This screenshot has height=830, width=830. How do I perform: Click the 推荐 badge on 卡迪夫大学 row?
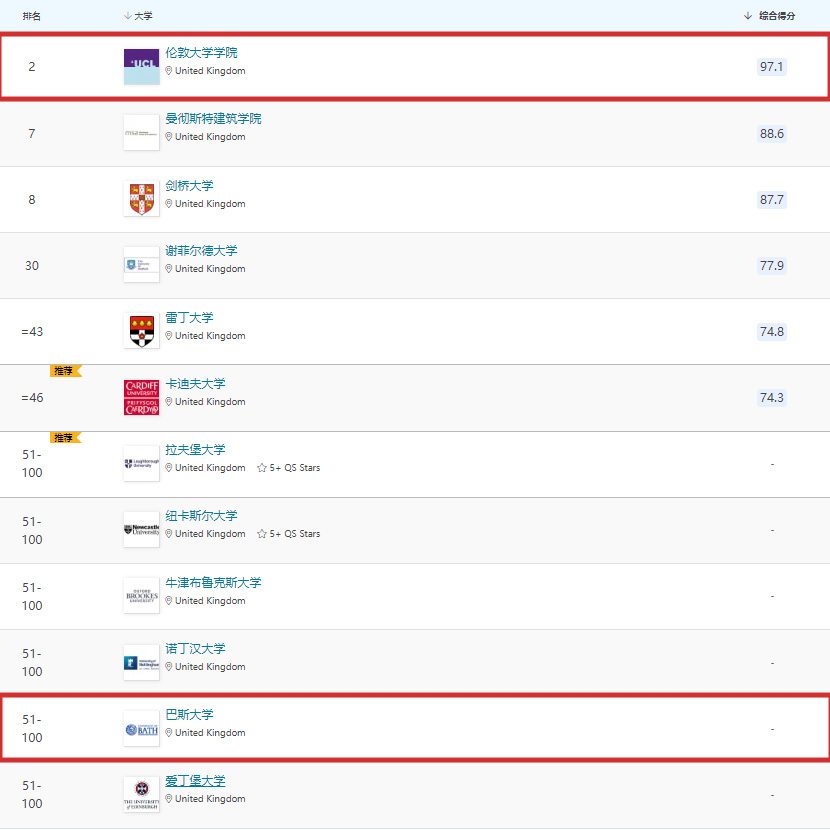pyautogui.click(x=66, y=371)
